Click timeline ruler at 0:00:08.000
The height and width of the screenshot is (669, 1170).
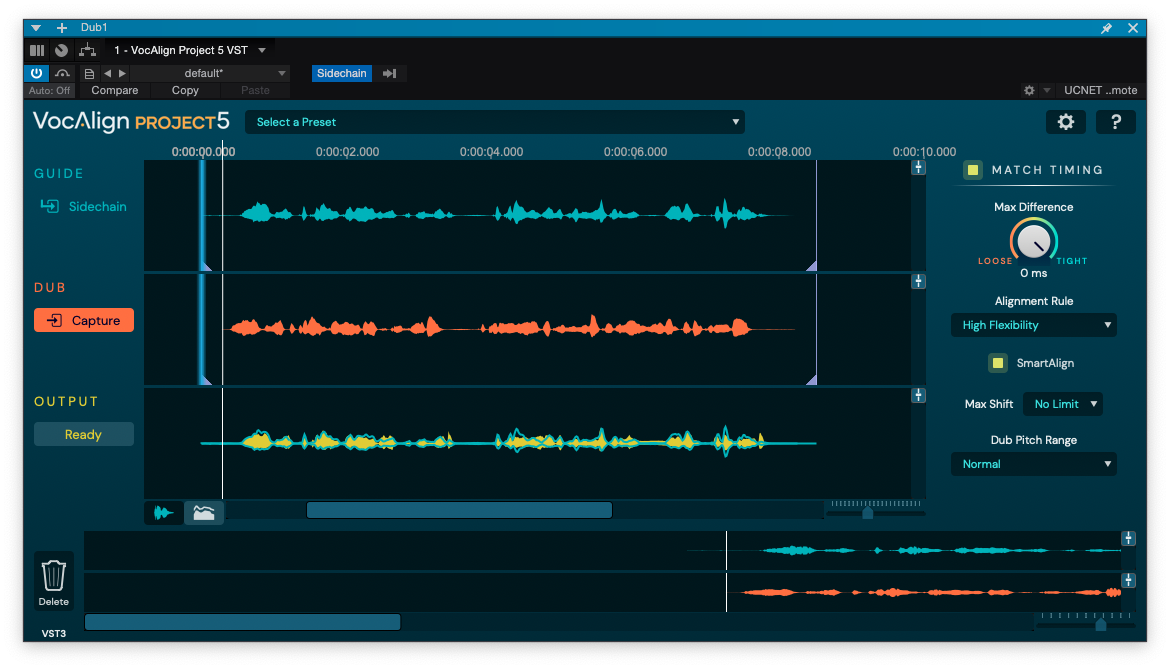pos(779,152)
